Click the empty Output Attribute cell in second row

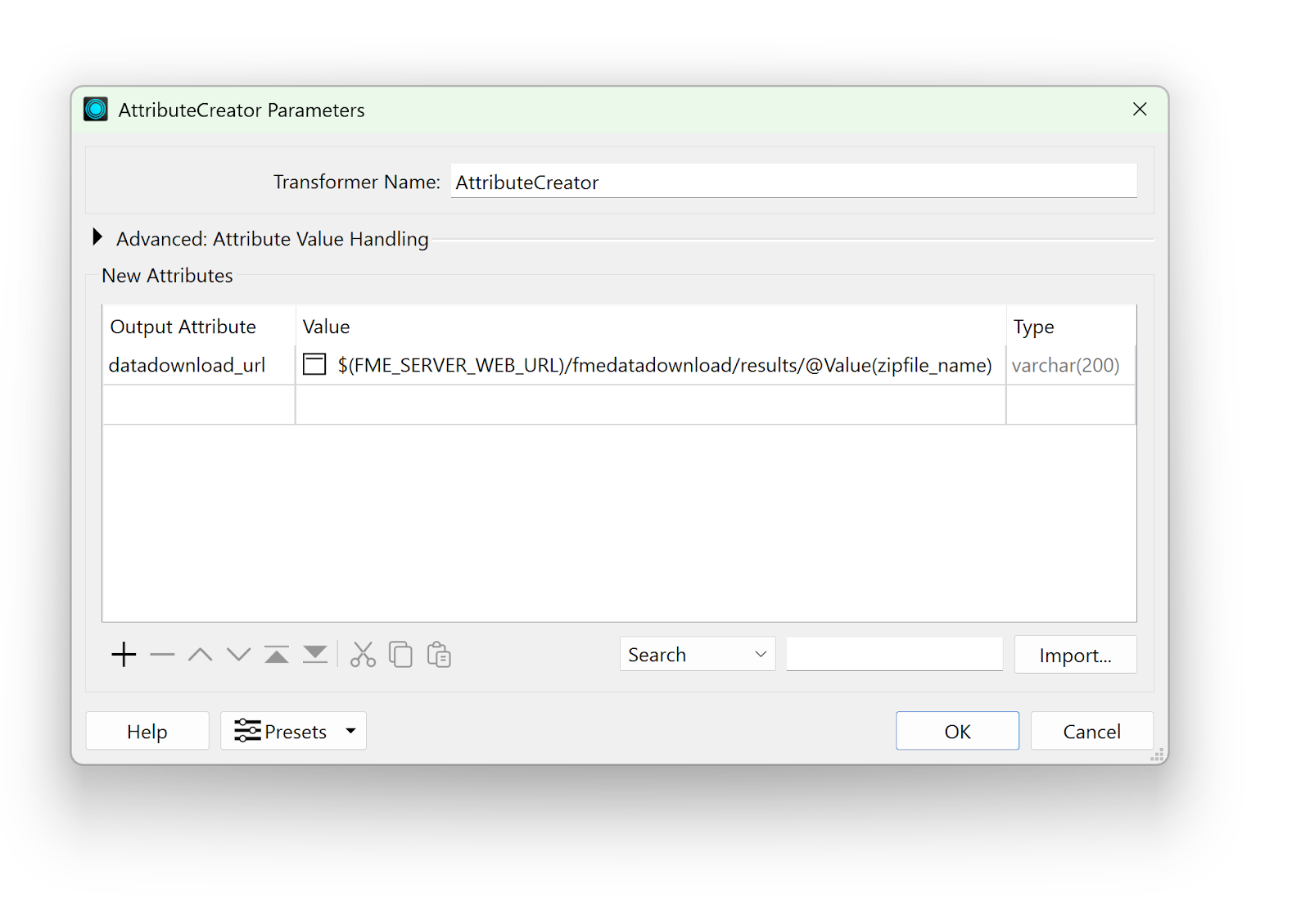pos(198,404)
